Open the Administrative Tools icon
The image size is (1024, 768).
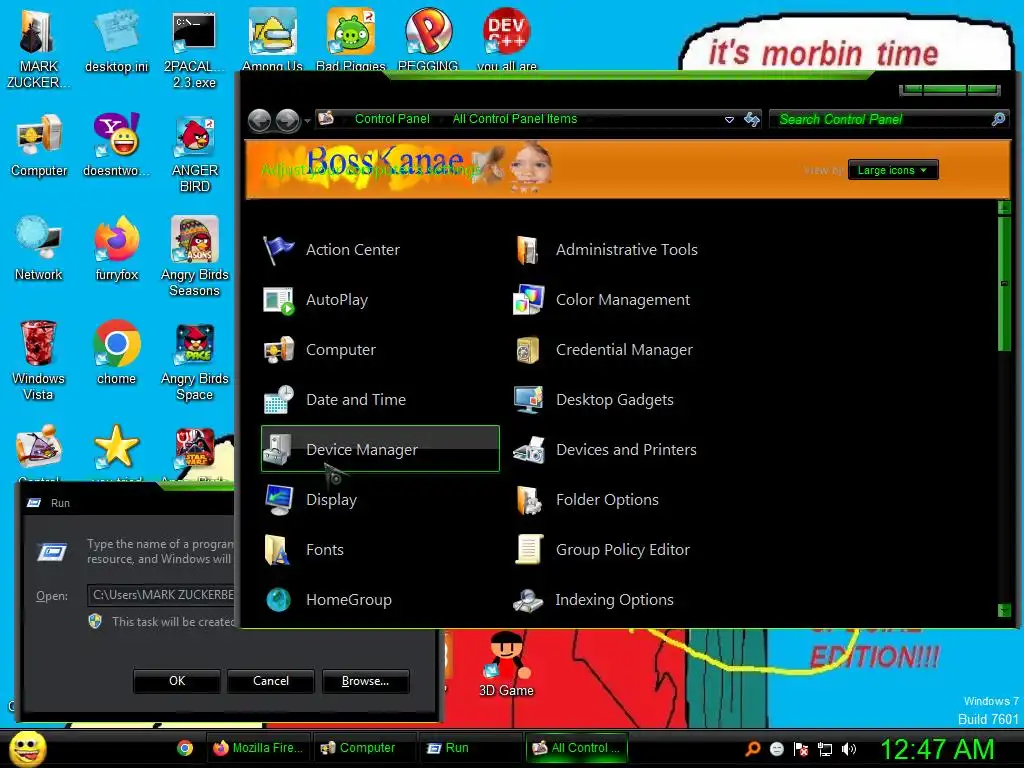[x=528, y=250]
